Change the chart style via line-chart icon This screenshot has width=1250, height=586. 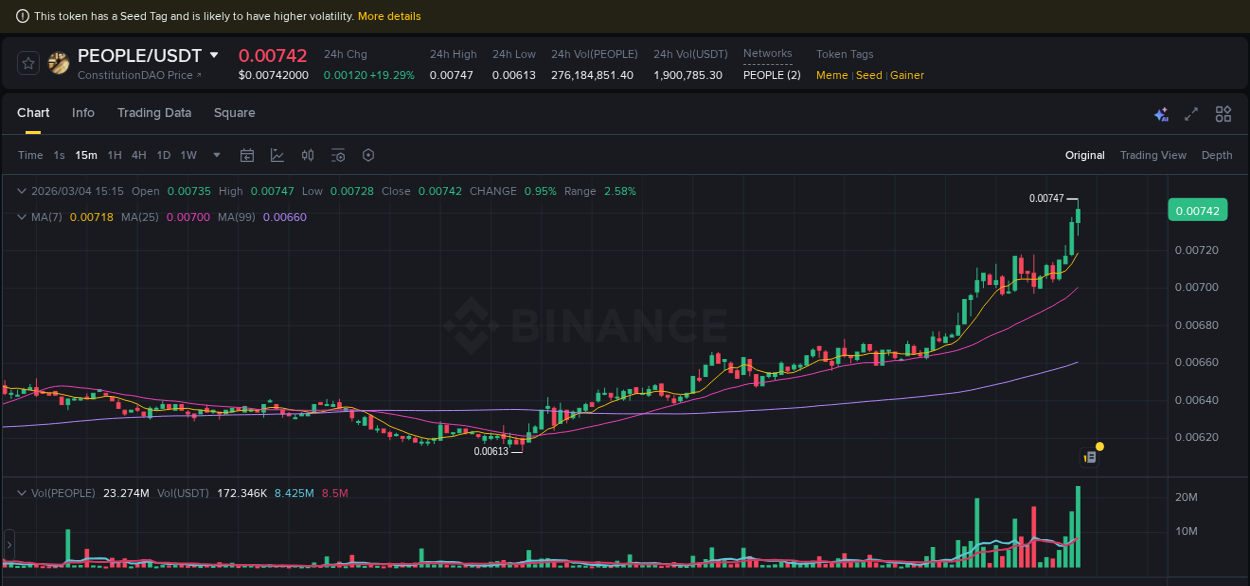[277, 155]
